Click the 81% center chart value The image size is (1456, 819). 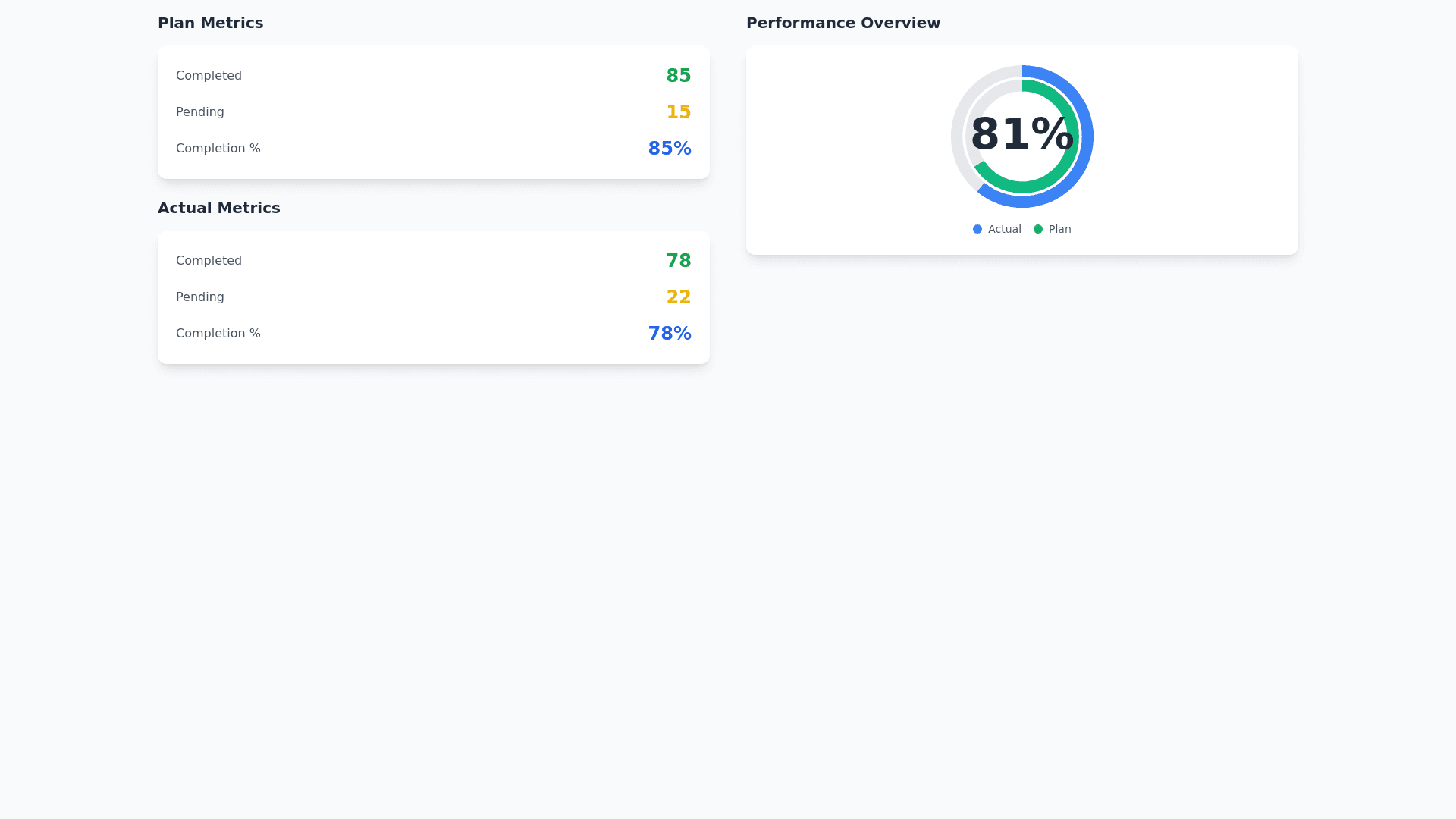pyautogui.click(x=1022, y=134)
